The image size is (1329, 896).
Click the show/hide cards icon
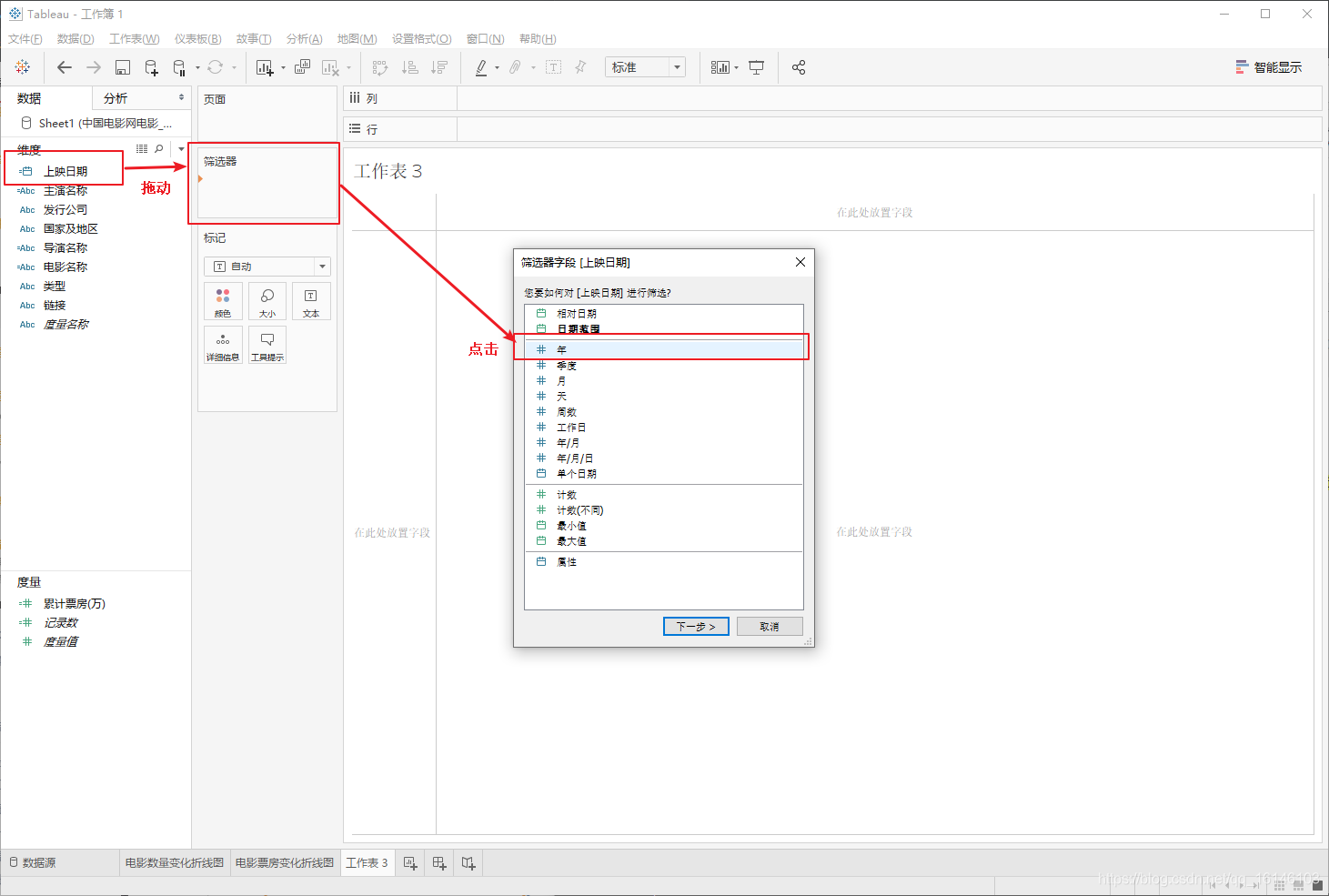click(720, 67)
